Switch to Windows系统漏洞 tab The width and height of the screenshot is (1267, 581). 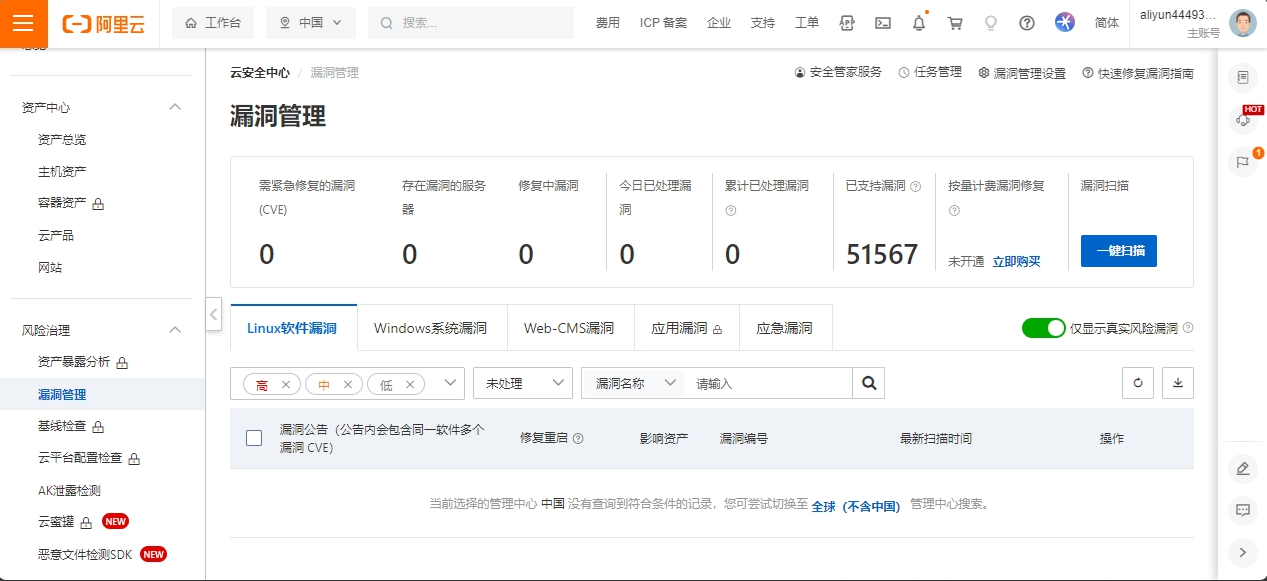[431, 327]
